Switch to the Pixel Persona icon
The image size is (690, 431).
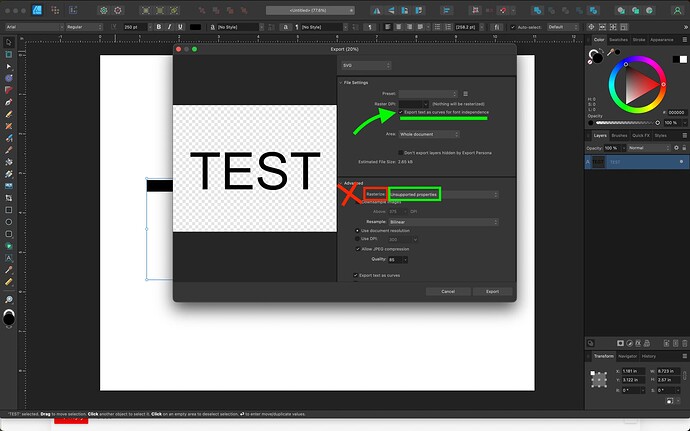55,10
